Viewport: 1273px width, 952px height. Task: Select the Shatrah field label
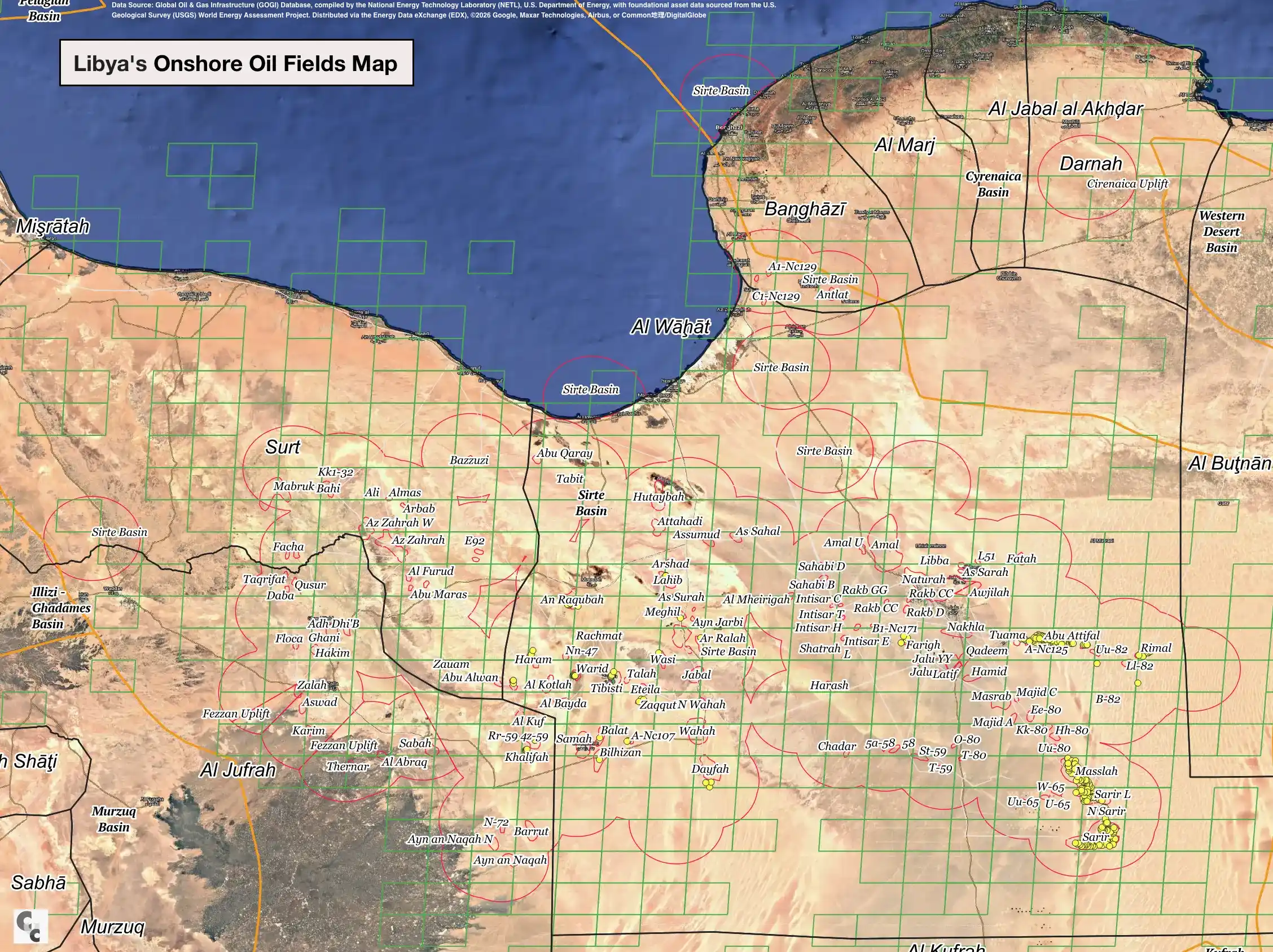click(819, 648)
